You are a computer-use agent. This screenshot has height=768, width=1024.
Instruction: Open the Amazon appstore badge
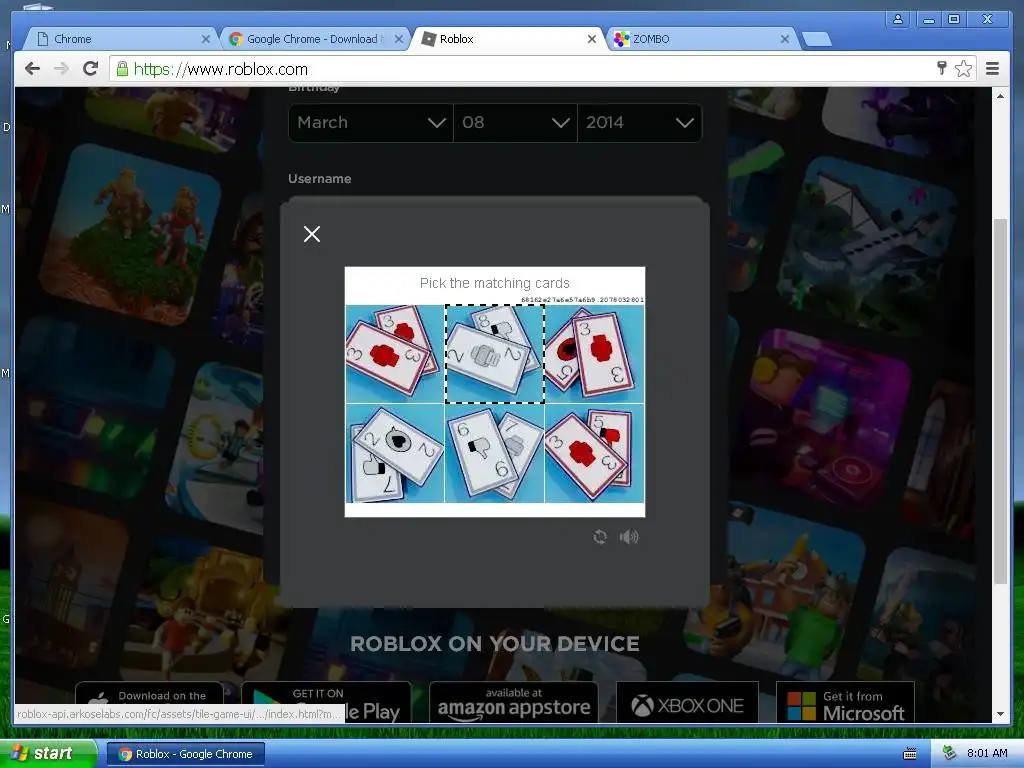point(513,703)
